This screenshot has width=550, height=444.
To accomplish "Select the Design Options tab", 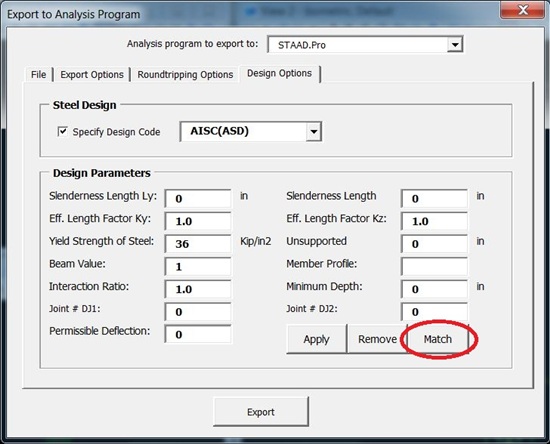I will click(280, 73).
